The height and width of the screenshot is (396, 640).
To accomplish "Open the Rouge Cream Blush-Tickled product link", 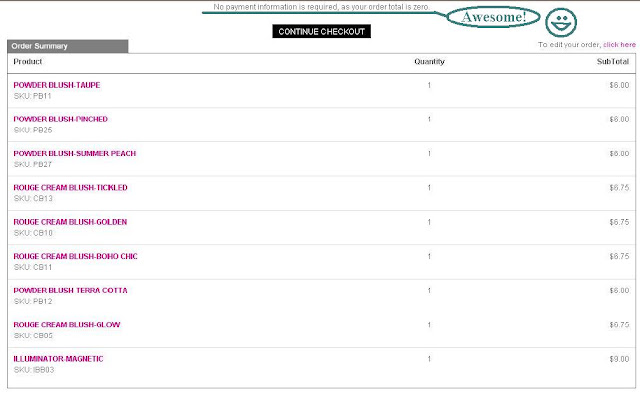I will click(x=70, y=188).
